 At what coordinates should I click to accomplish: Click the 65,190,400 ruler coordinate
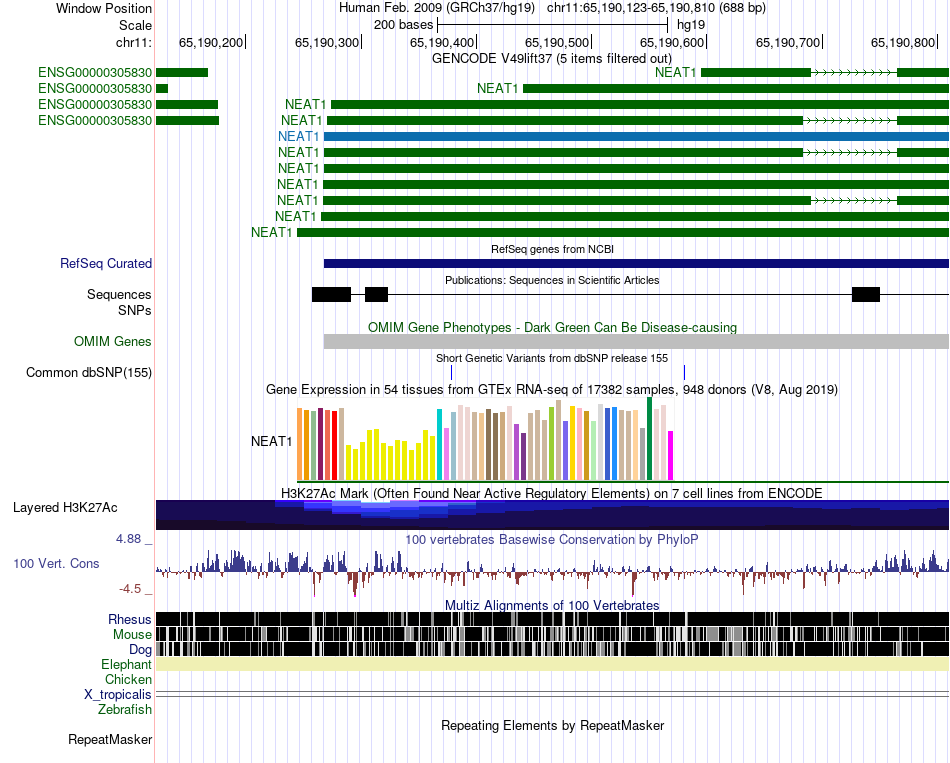[x=442, y=42]
